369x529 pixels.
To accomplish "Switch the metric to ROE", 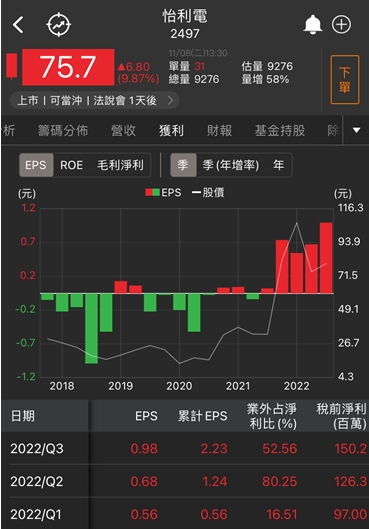I will (72, 165).
